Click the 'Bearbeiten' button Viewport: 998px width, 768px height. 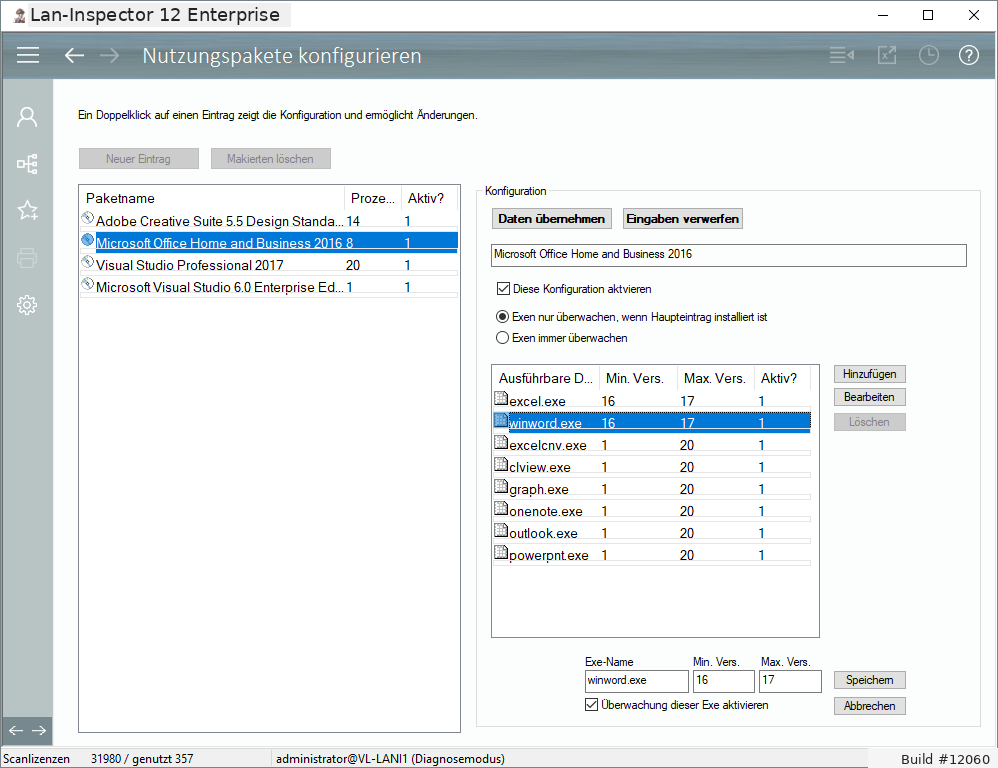click(x=869, y=397)
